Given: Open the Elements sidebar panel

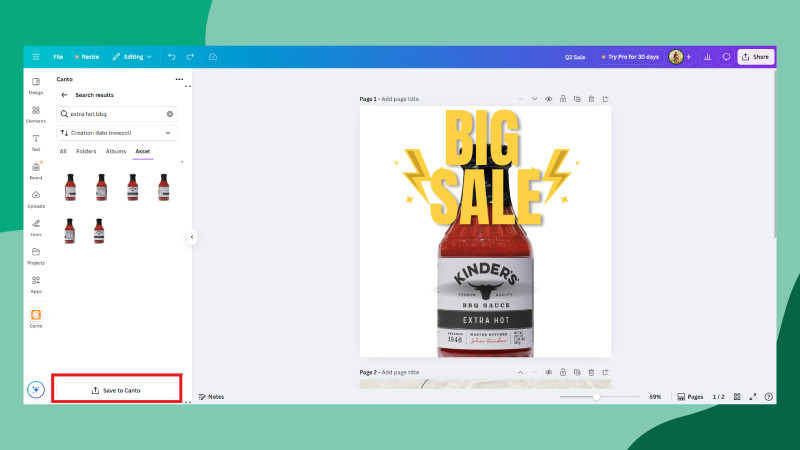Looking at the screenshot, I should coord(36,114).
